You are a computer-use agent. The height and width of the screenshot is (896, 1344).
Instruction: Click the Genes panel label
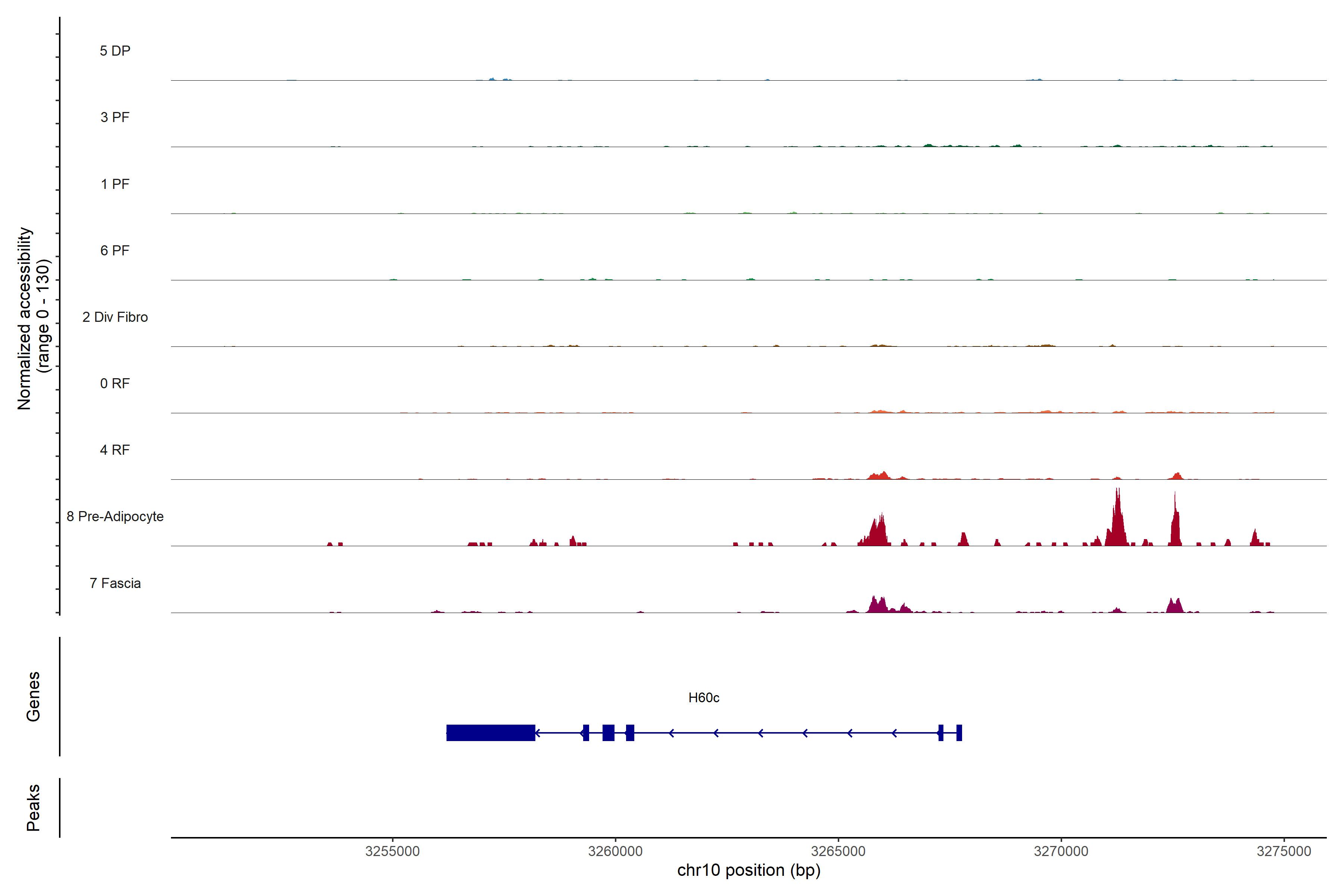(x=33, y=697)
